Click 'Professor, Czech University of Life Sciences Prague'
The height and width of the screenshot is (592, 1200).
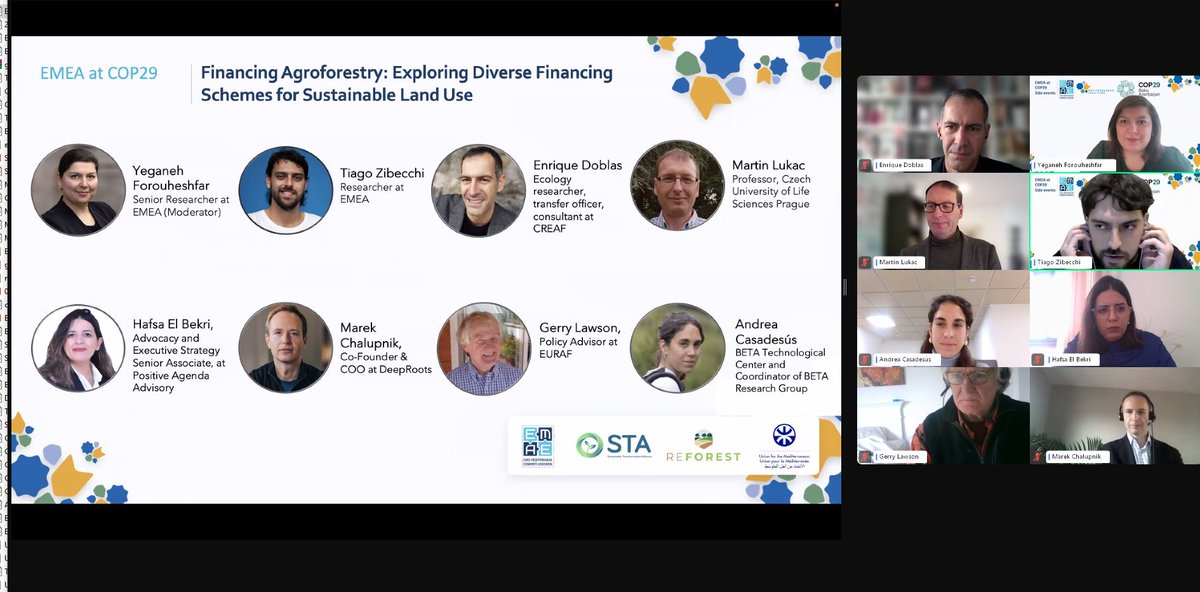pyautogui.click(x=770, y=192)
